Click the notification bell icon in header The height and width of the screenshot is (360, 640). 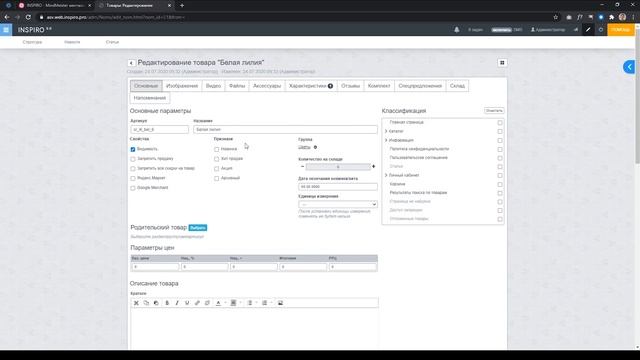coord(457,30)
